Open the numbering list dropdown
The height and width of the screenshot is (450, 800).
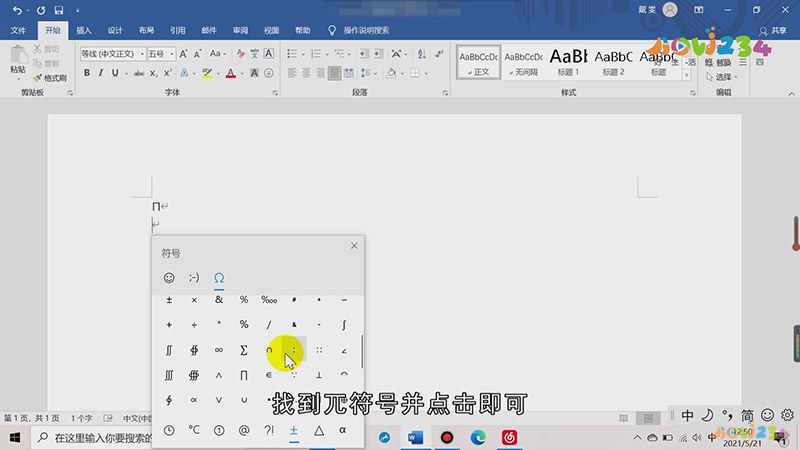(327, 54)
